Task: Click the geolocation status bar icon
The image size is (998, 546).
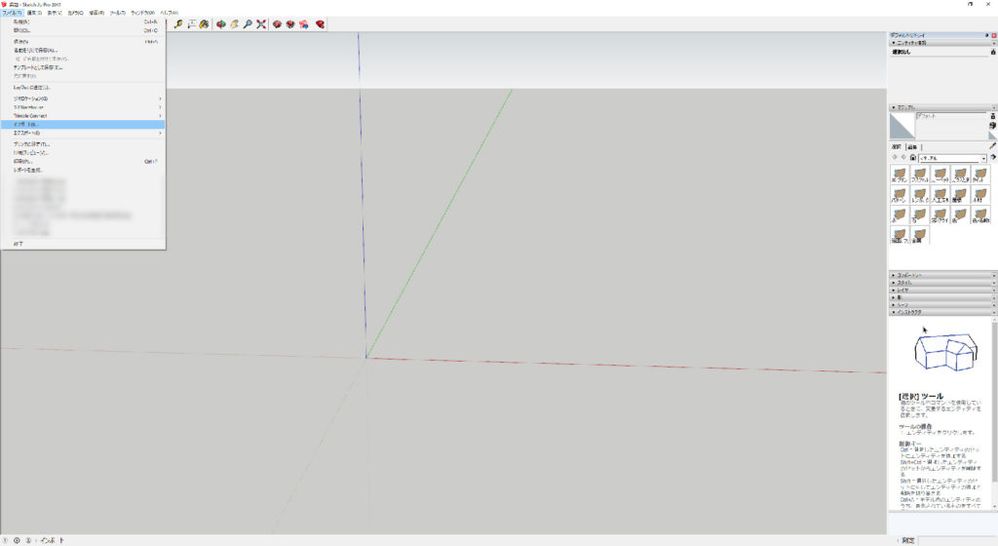Action: 5,540
